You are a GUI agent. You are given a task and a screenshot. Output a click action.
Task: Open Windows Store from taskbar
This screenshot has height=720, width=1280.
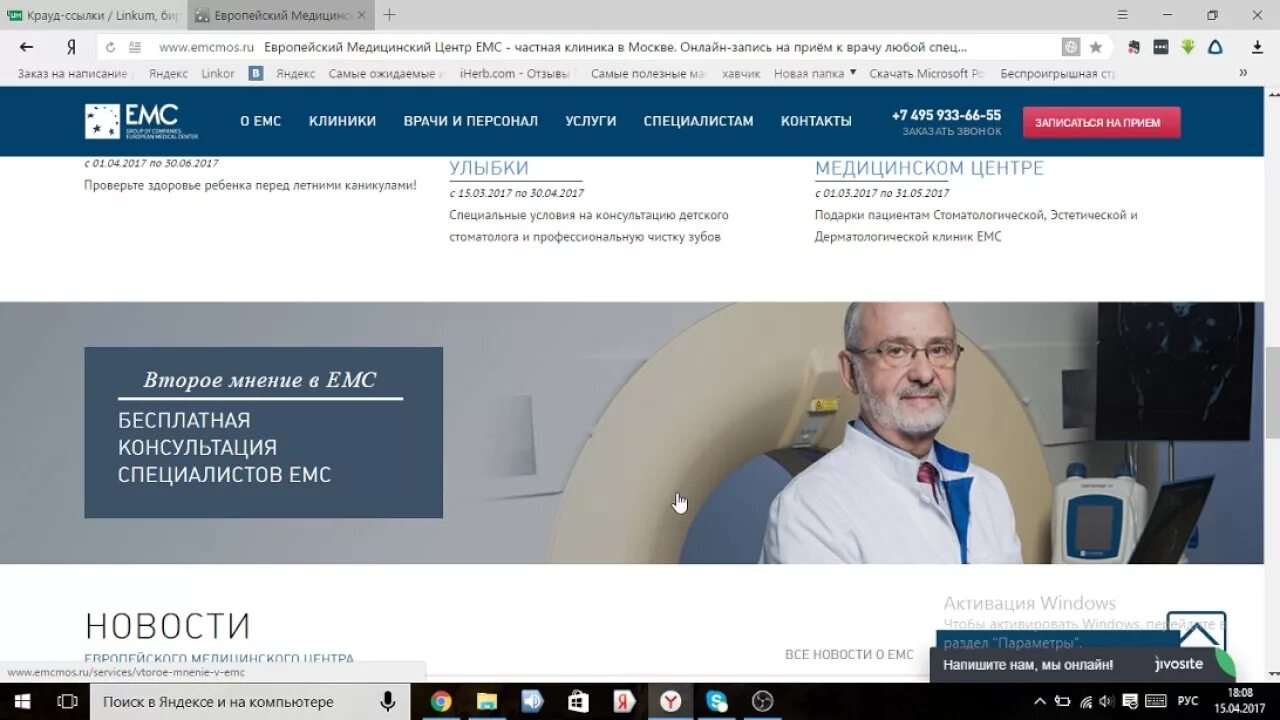[x=578, y=702]
